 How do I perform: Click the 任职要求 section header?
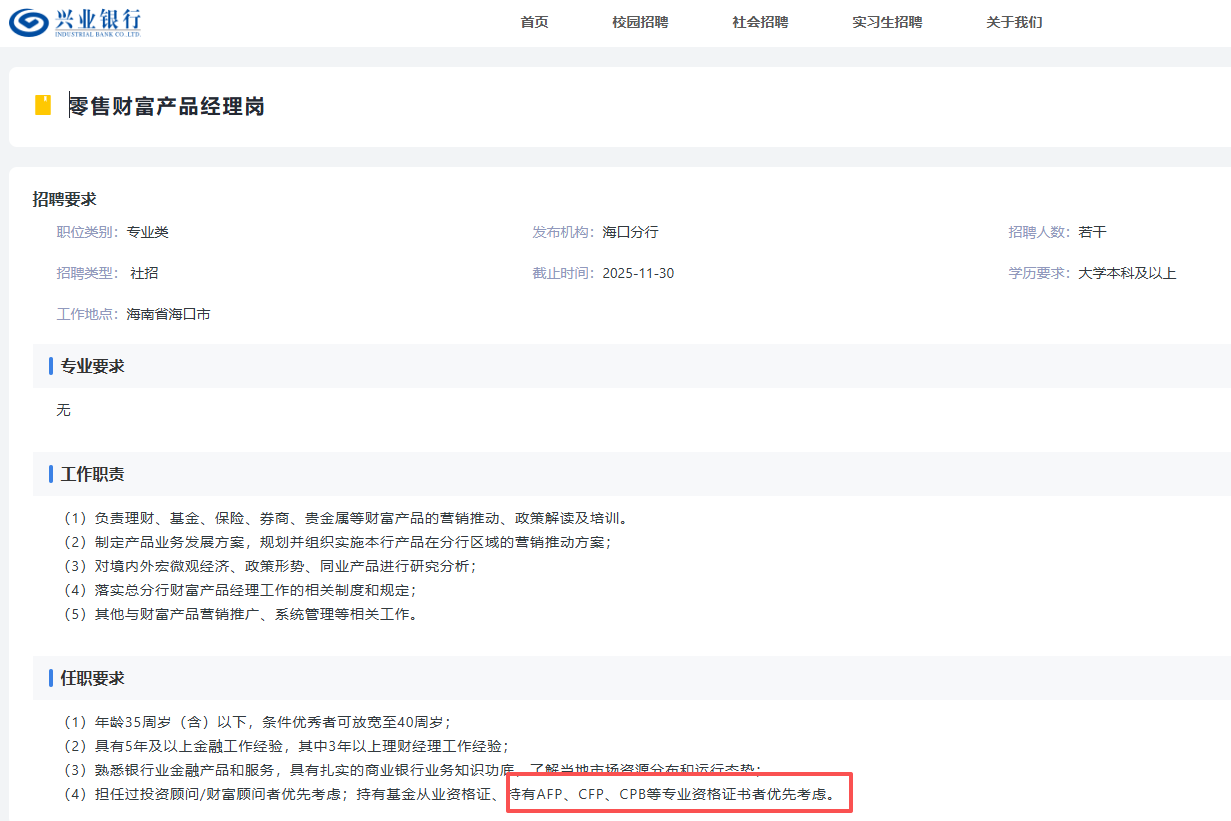[x=92, y=678]
